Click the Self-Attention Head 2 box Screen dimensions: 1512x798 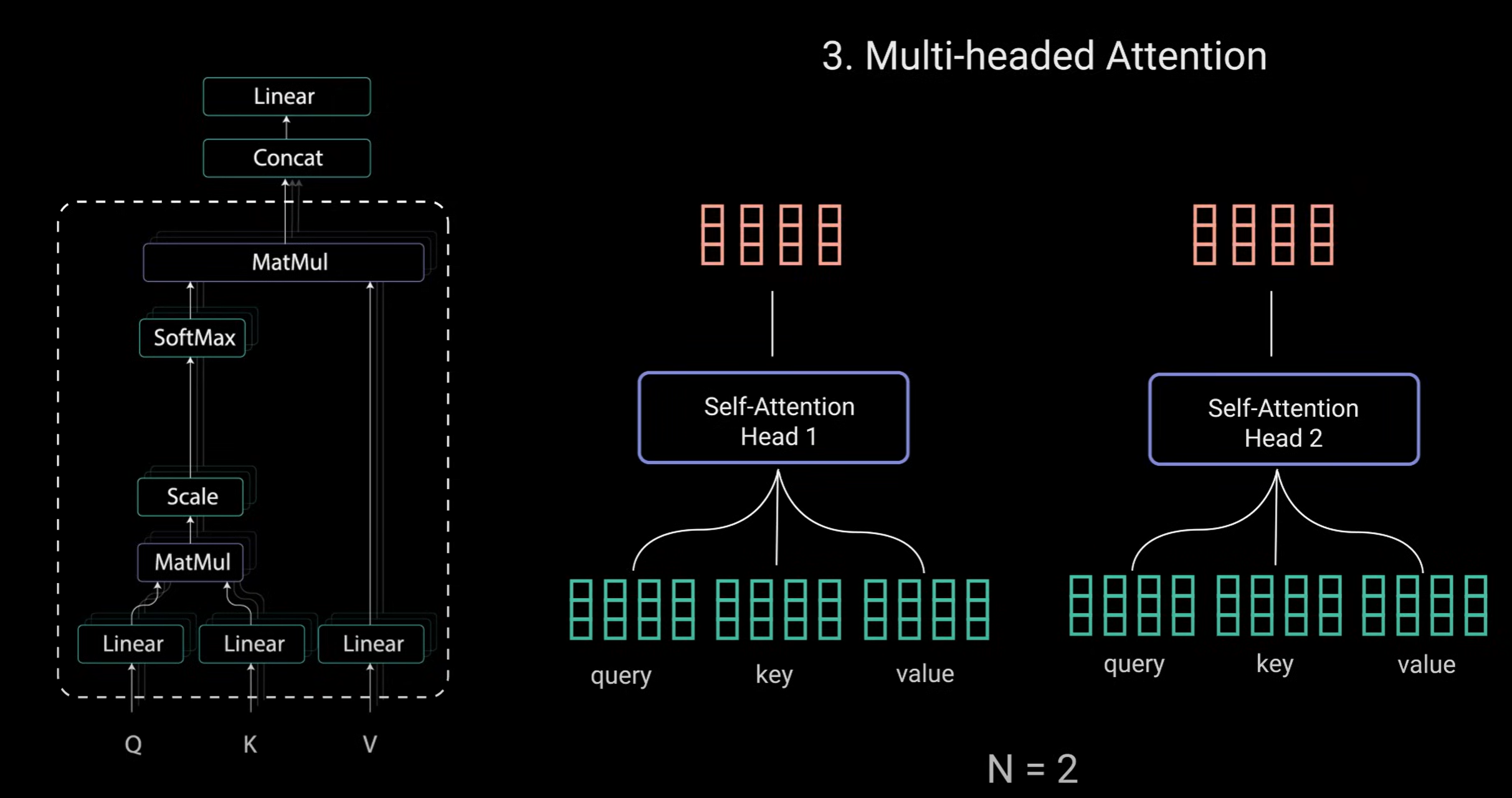(1283, 419)
